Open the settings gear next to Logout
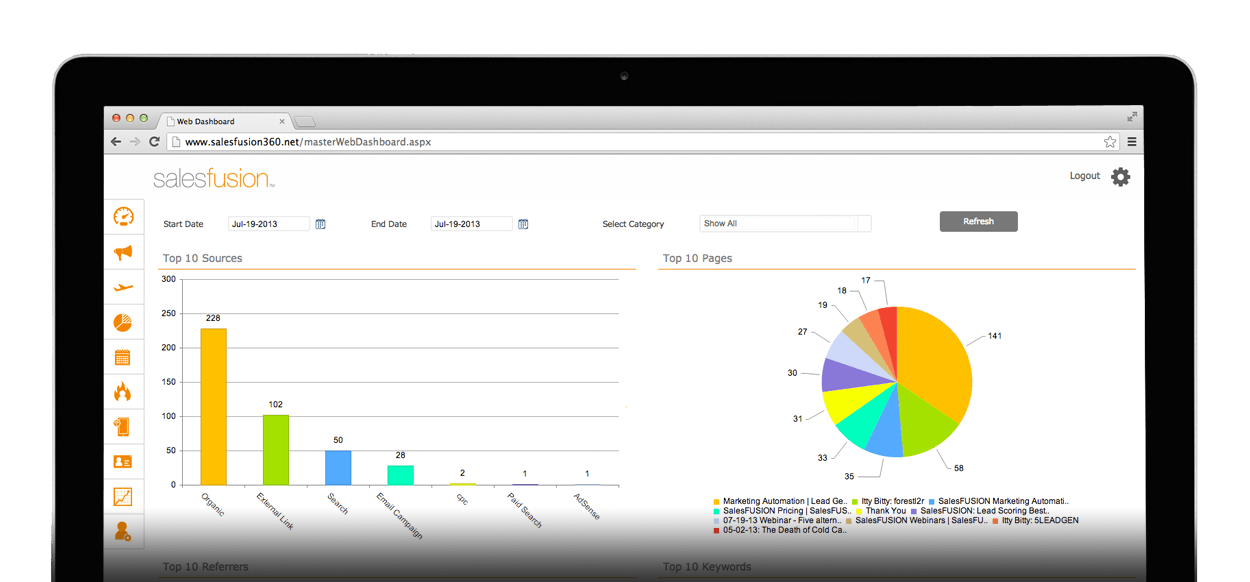 (x=1121, y=177)
